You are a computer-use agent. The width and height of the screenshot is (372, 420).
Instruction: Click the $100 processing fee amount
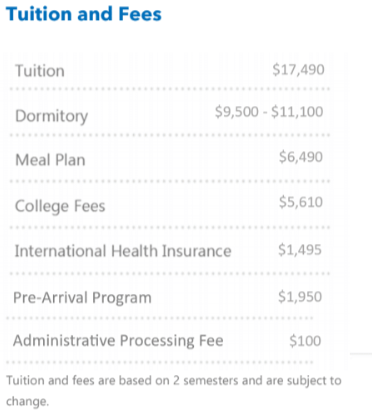[x=305, y=341]
